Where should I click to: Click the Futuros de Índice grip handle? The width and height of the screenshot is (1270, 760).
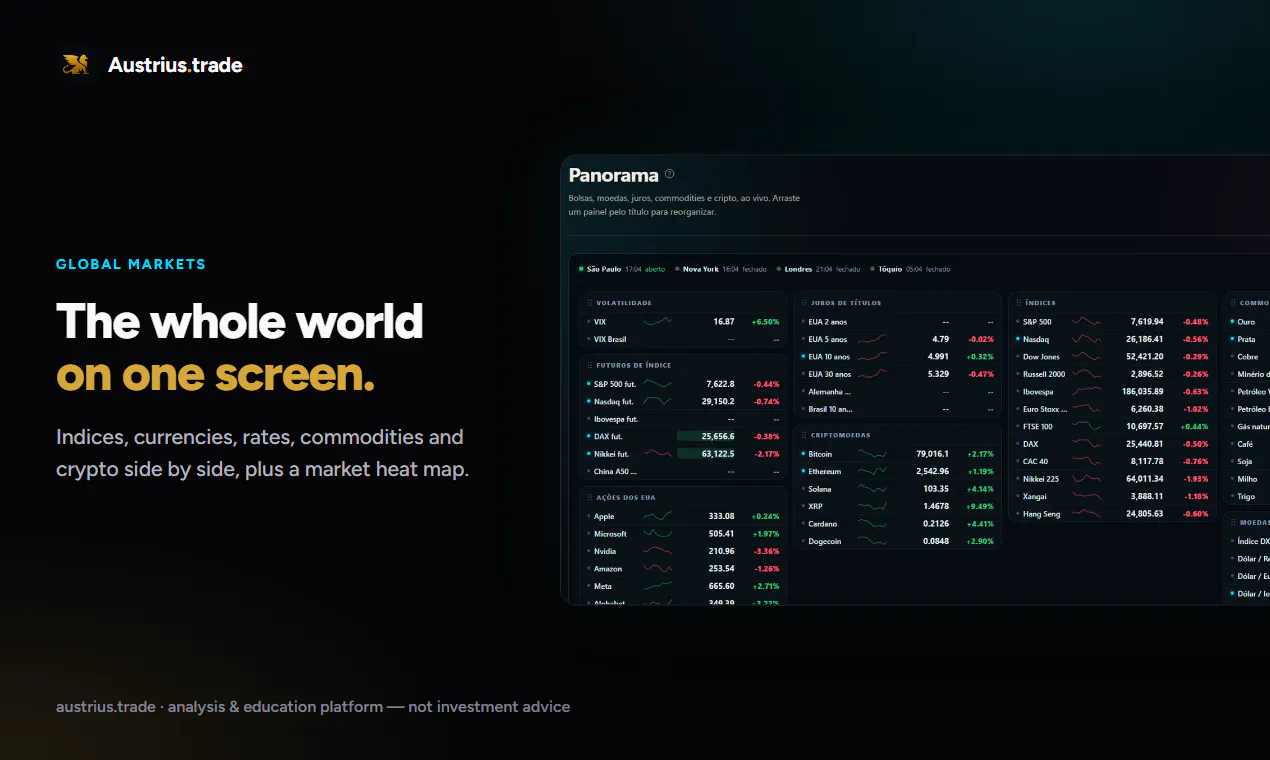pos(589,365)
